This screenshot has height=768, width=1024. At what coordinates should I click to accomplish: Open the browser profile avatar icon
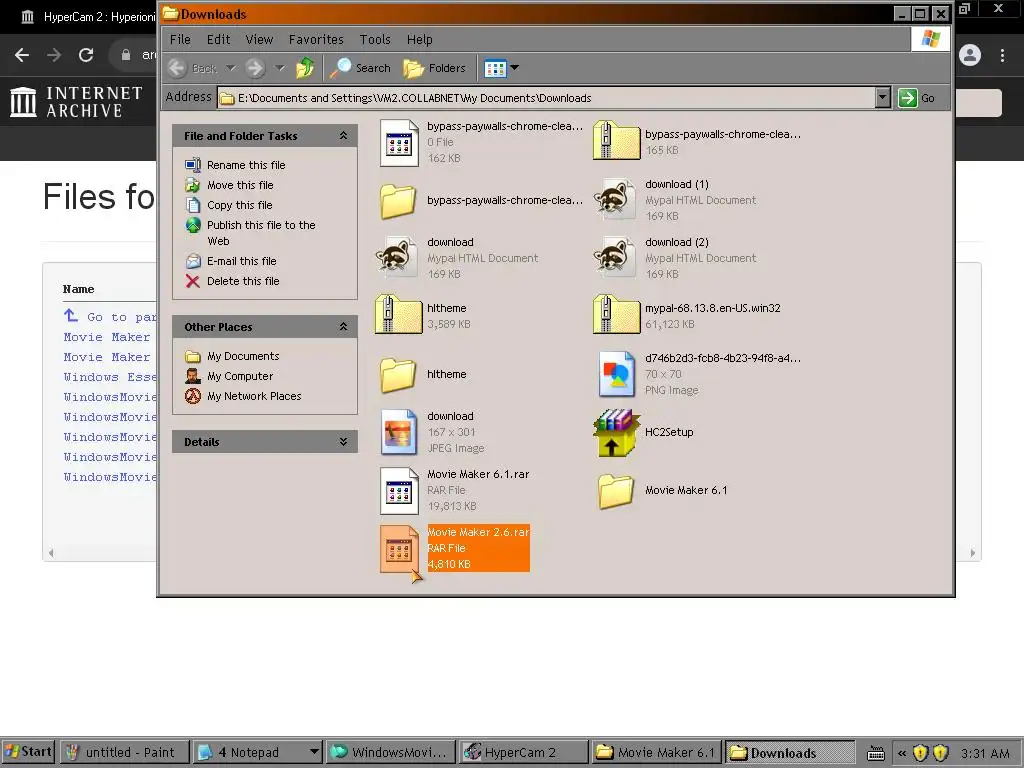970,55
